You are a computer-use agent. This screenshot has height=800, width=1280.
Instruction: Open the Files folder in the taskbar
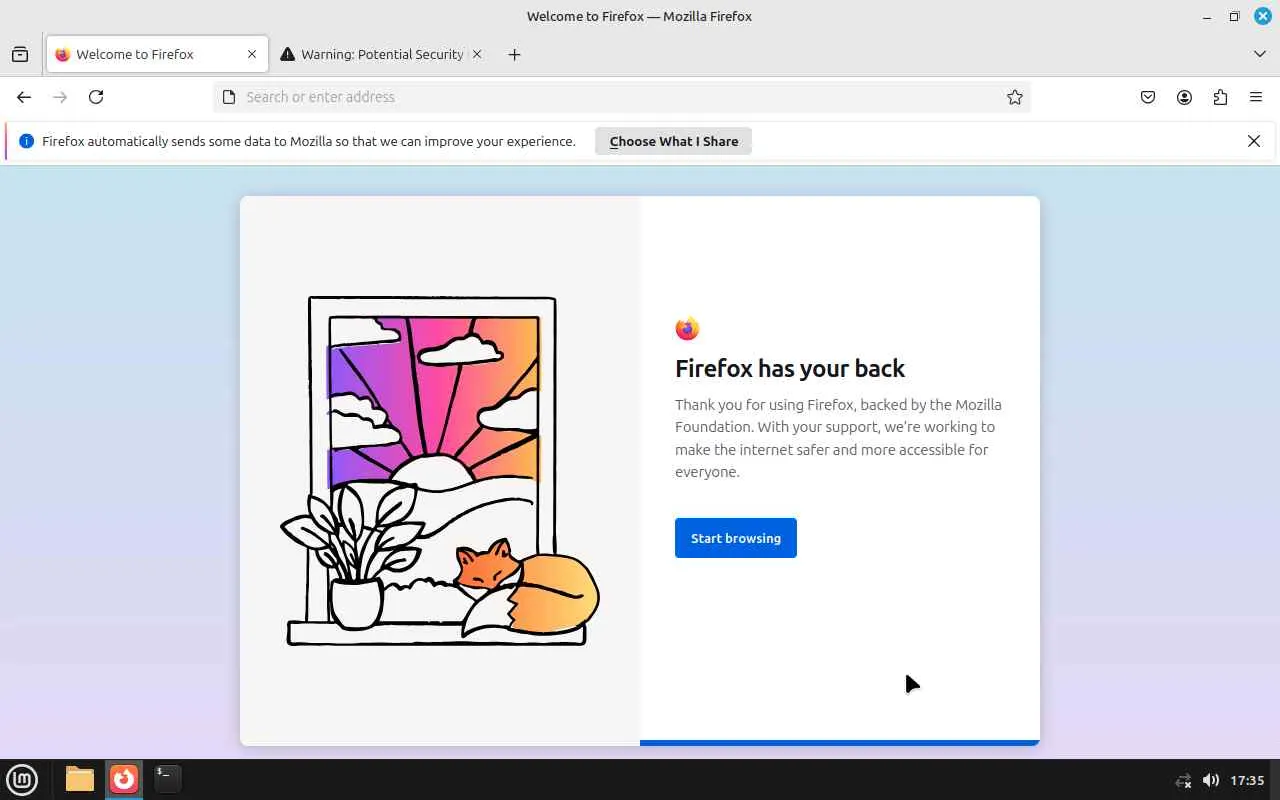[x=80, y=779]
